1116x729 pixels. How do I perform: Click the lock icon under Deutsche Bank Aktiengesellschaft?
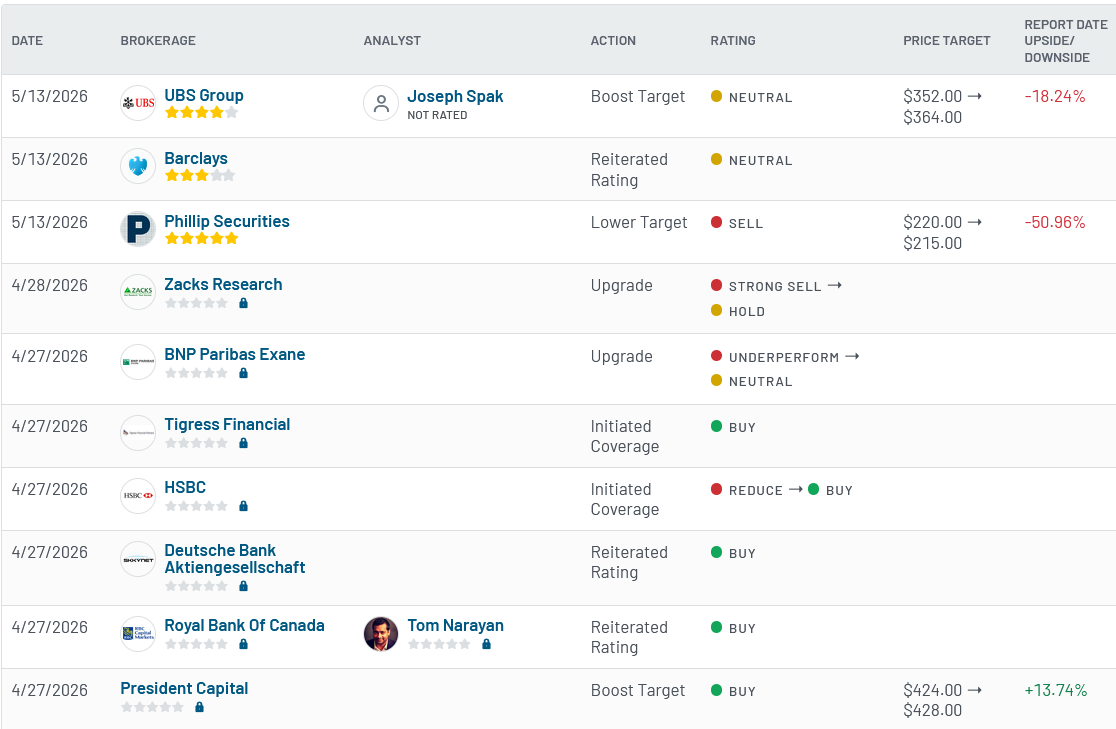pos(243,586)
